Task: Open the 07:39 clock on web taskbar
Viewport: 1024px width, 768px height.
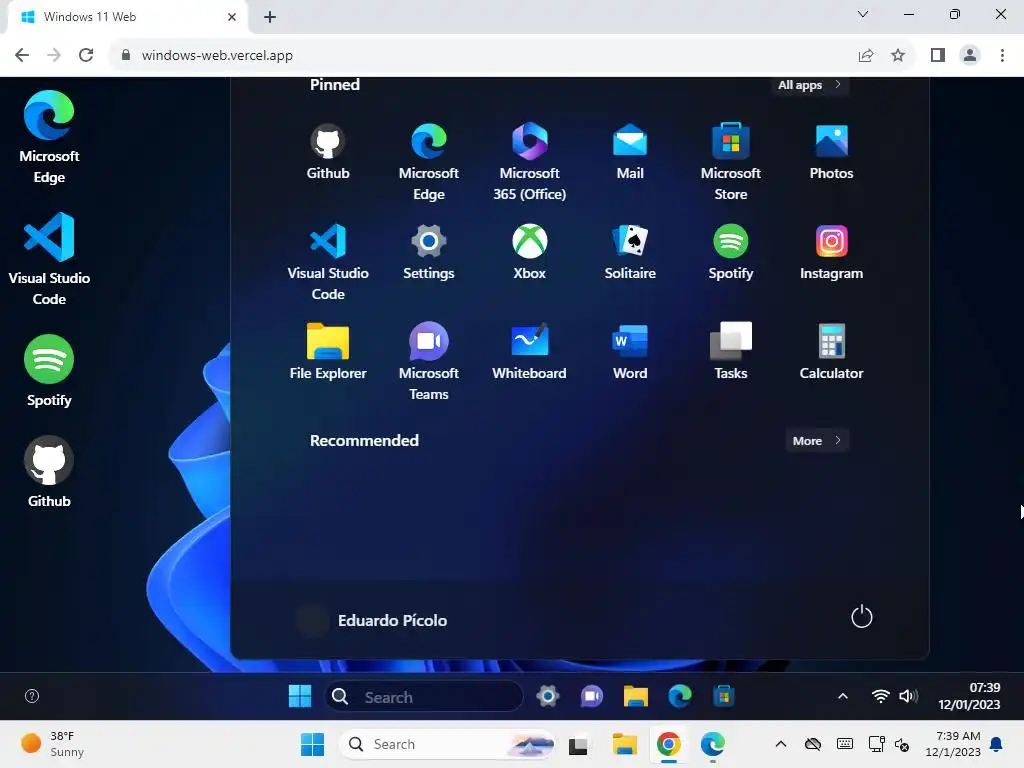Action: click(968, 696)
